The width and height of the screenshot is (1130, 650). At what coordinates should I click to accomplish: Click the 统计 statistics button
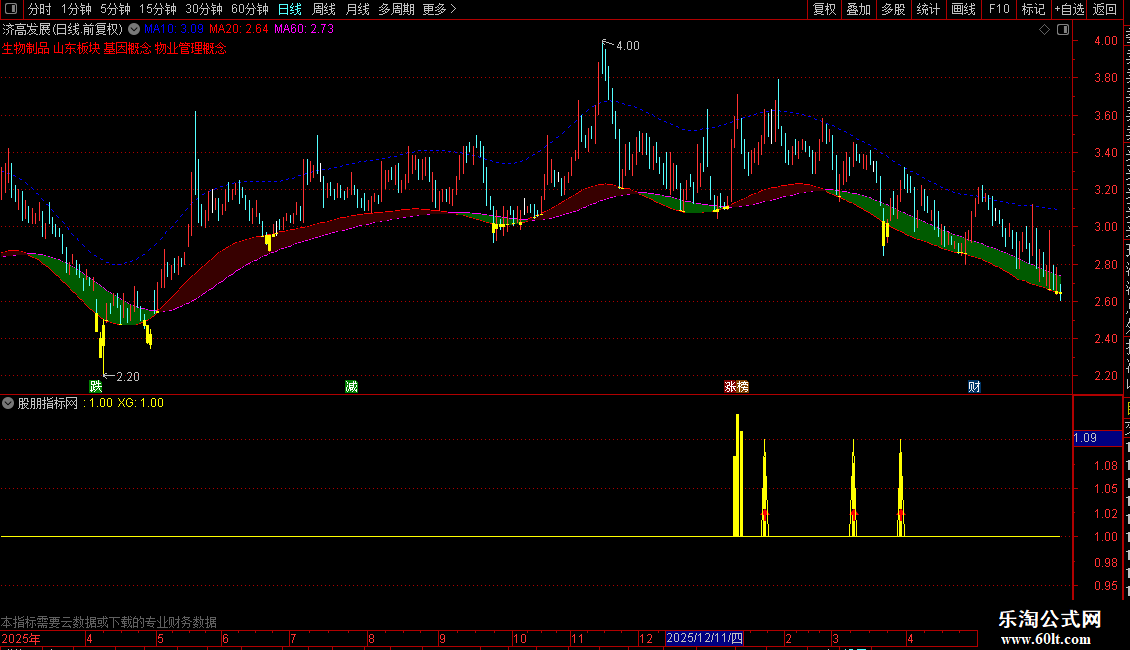click(x=927, y=9)
